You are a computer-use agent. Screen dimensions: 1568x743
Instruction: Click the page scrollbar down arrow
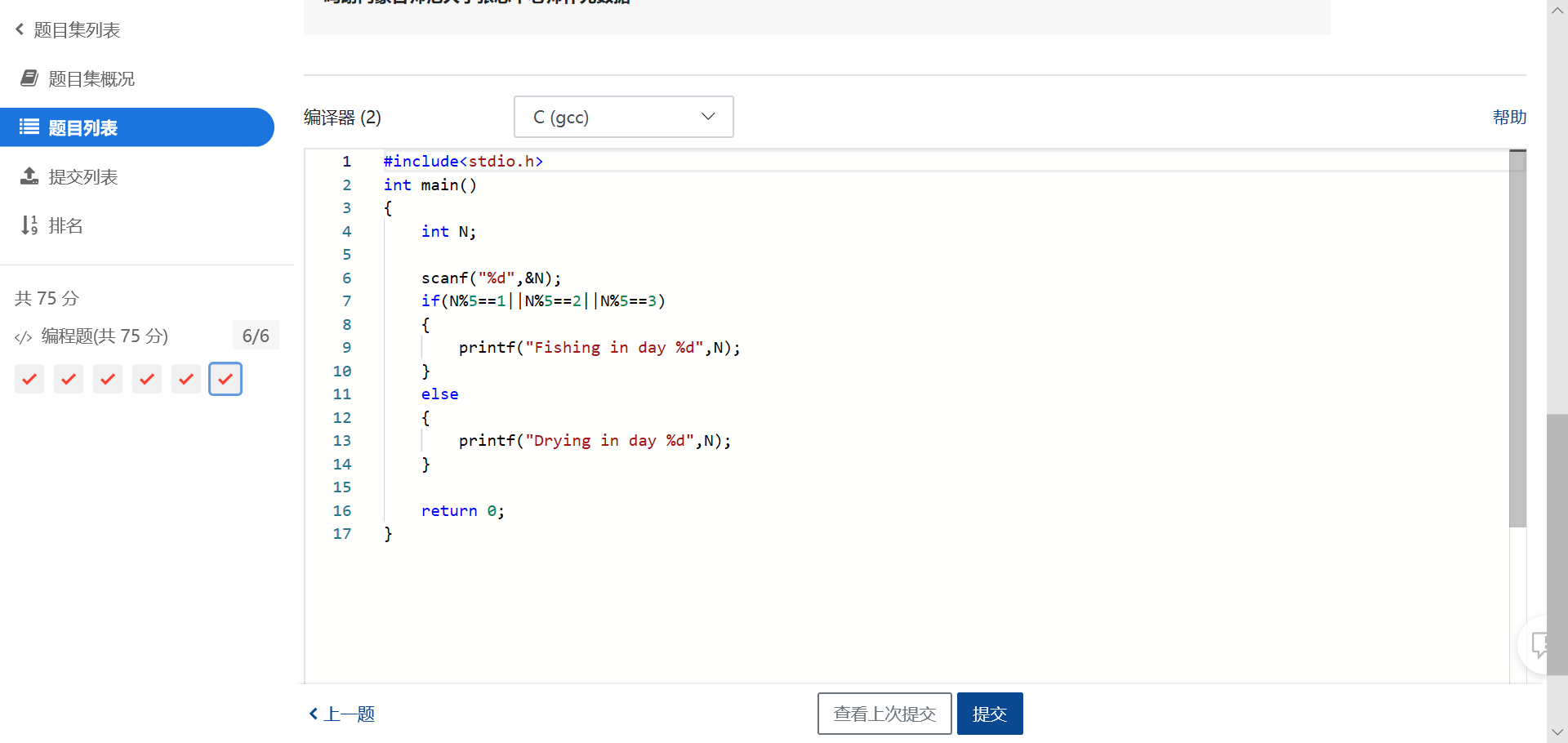pyautogui.click(x=1557, y=732)
